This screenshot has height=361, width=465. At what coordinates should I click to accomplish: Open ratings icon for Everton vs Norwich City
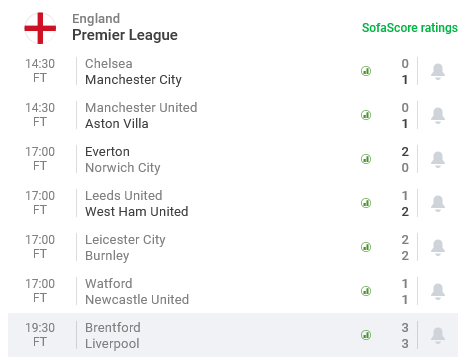coord(366,159)
